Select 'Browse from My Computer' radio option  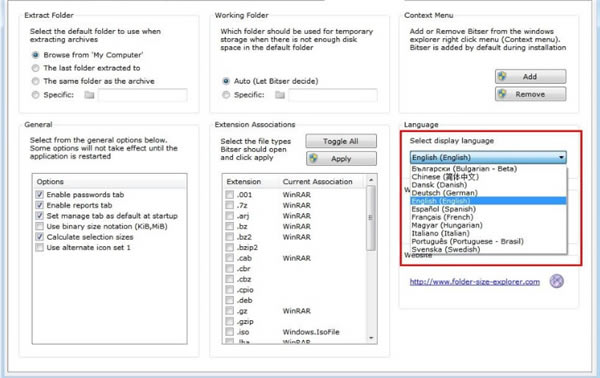pos(35,55)
